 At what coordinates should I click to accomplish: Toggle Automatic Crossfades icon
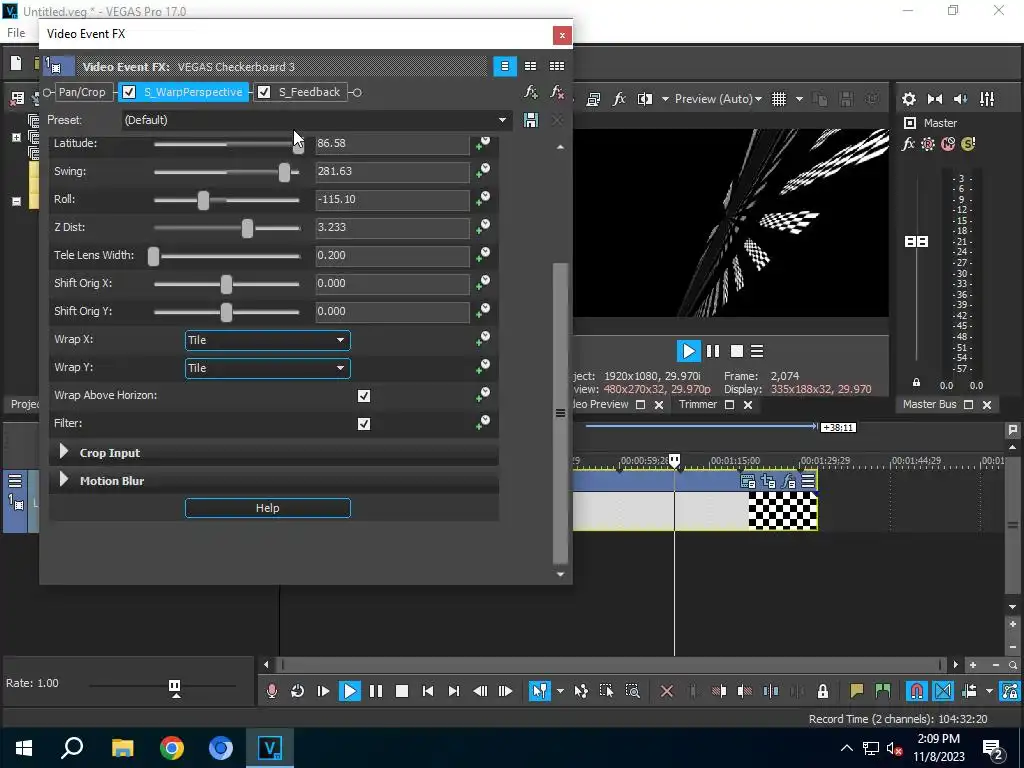943,691
